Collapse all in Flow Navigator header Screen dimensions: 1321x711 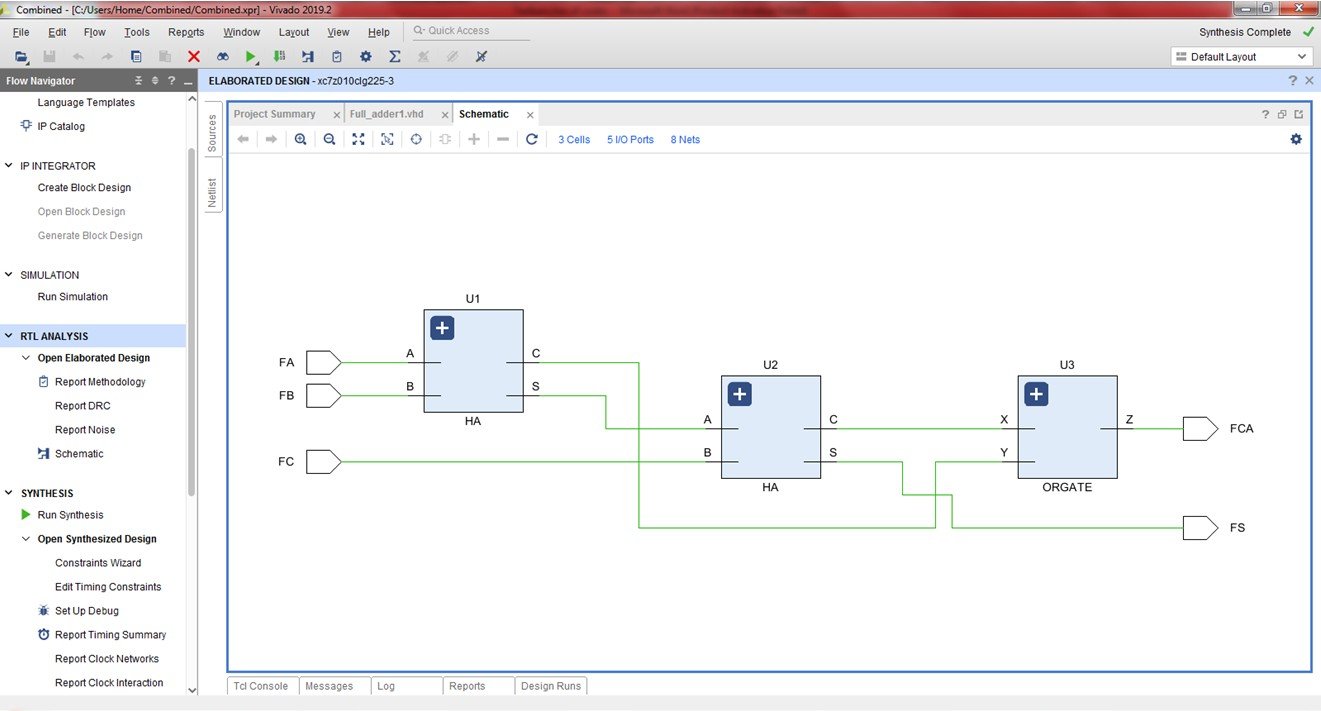(139, 81)
